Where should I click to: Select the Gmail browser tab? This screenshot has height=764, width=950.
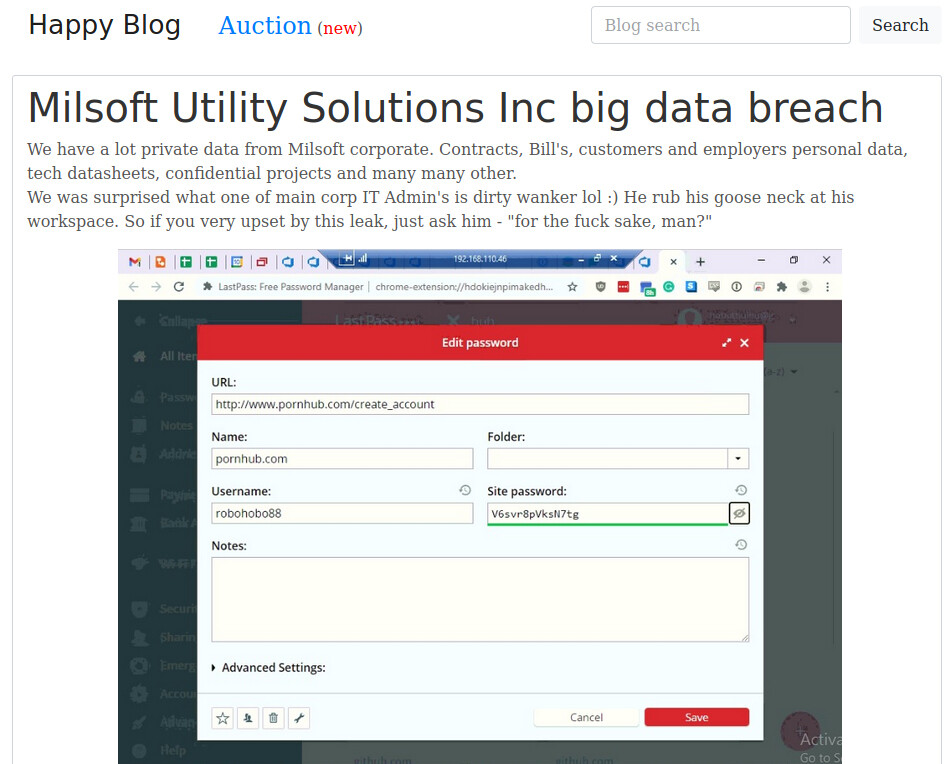135,262
